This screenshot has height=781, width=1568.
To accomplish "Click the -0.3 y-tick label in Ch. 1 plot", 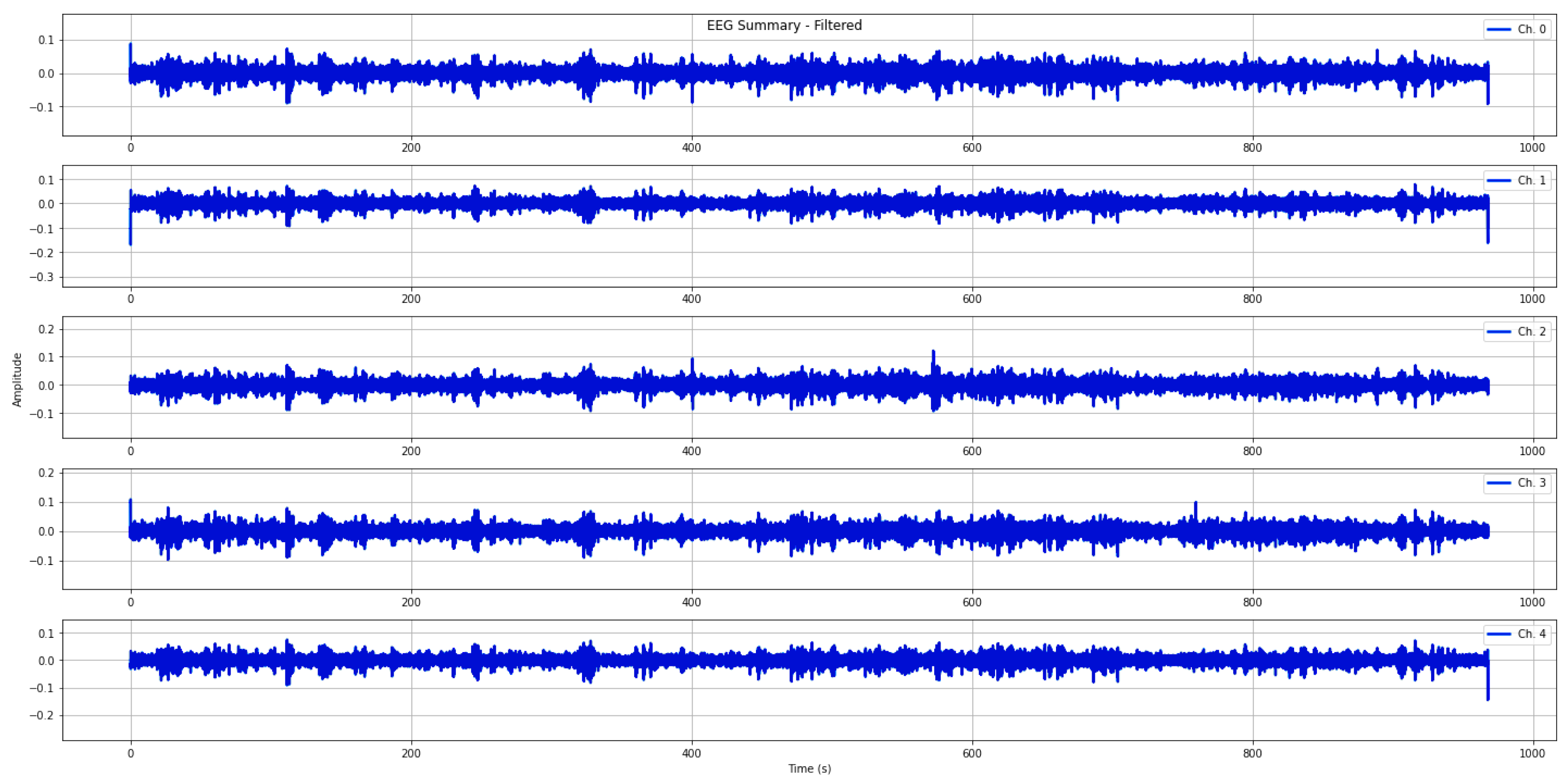I will 41,277.
